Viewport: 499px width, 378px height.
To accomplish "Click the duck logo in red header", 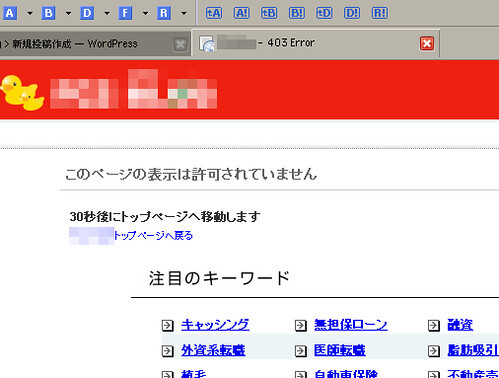I will 22,93.
